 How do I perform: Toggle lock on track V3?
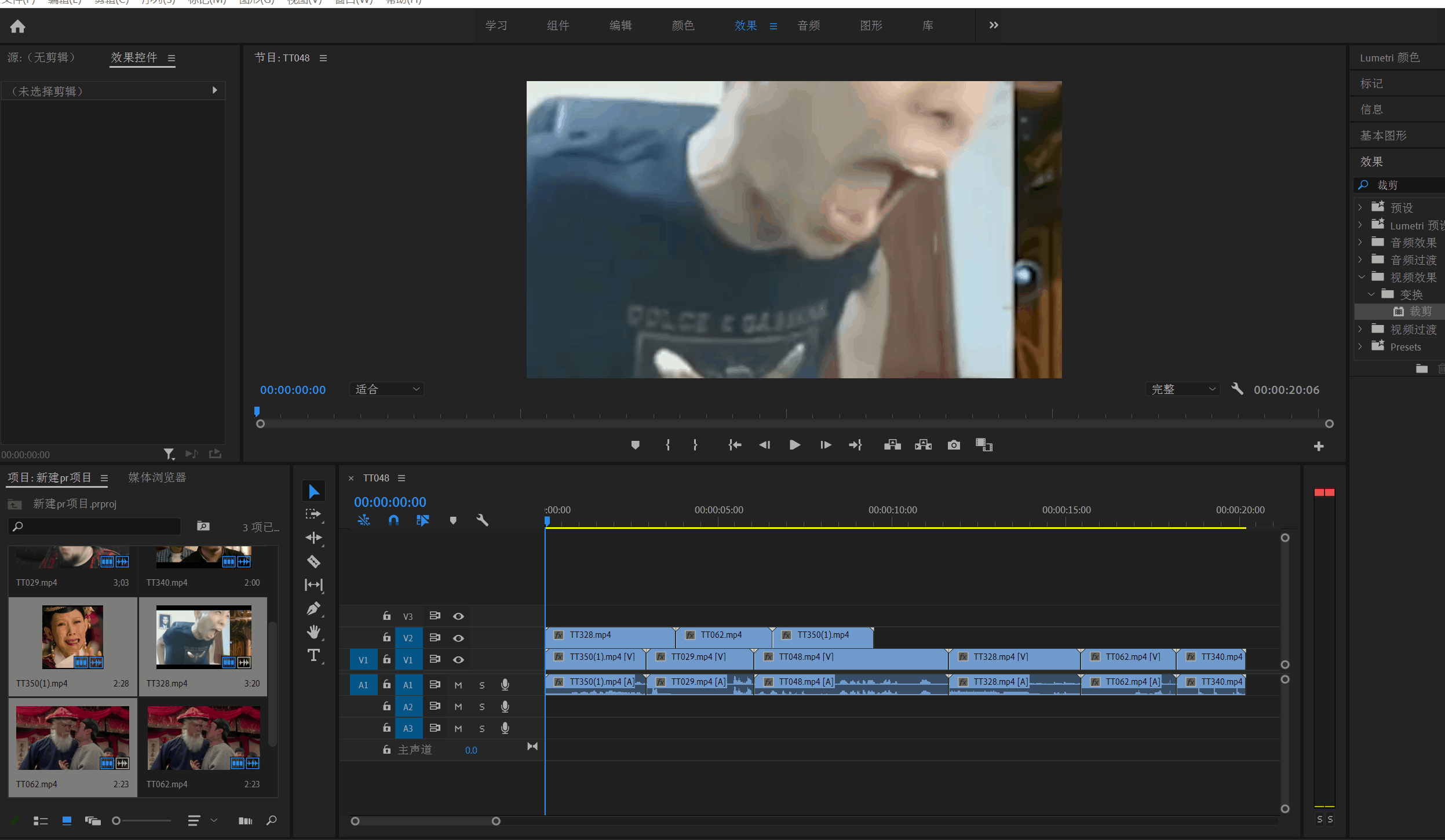[386, 616]
